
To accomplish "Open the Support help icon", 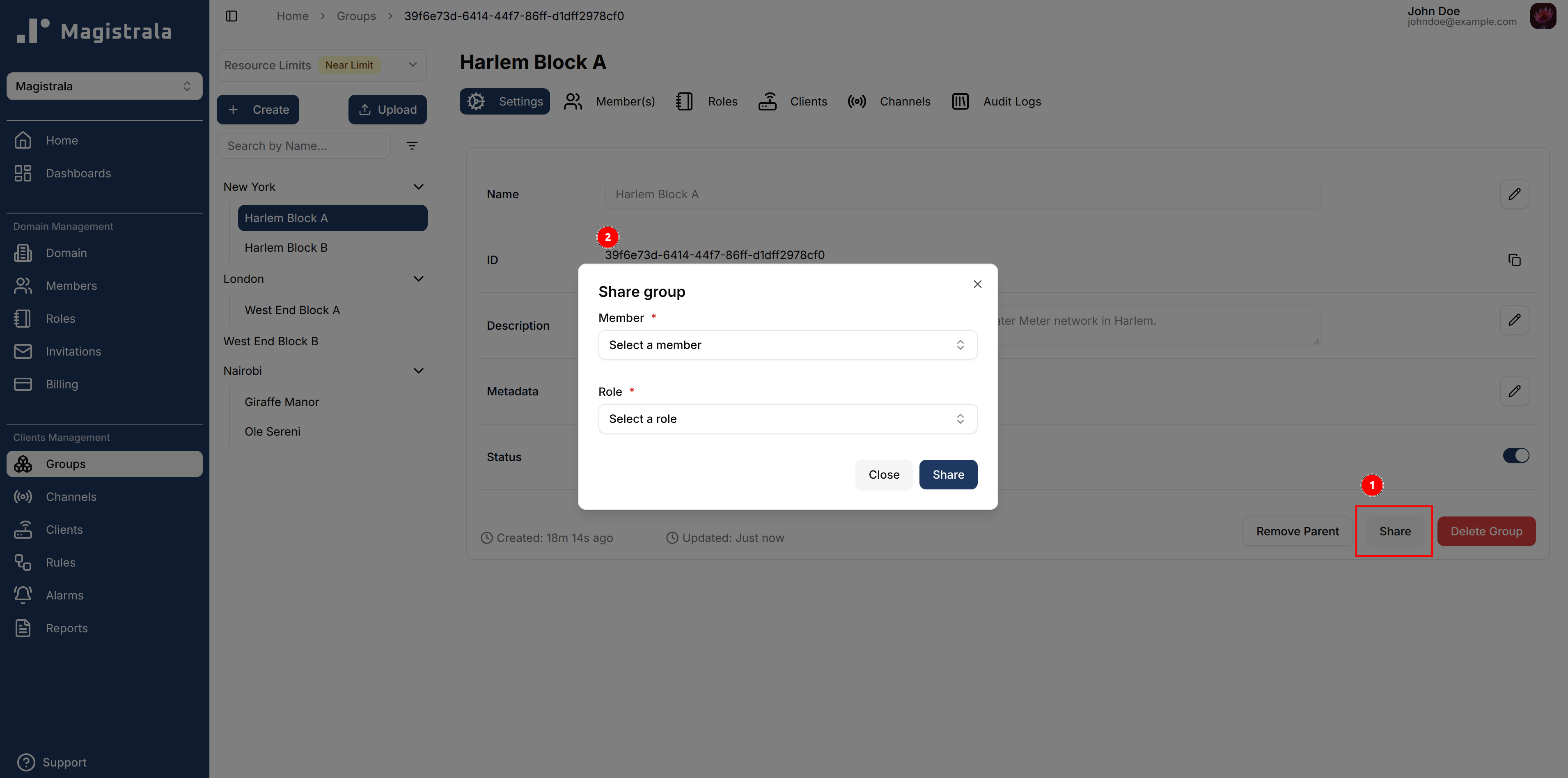I will (26, 762).
